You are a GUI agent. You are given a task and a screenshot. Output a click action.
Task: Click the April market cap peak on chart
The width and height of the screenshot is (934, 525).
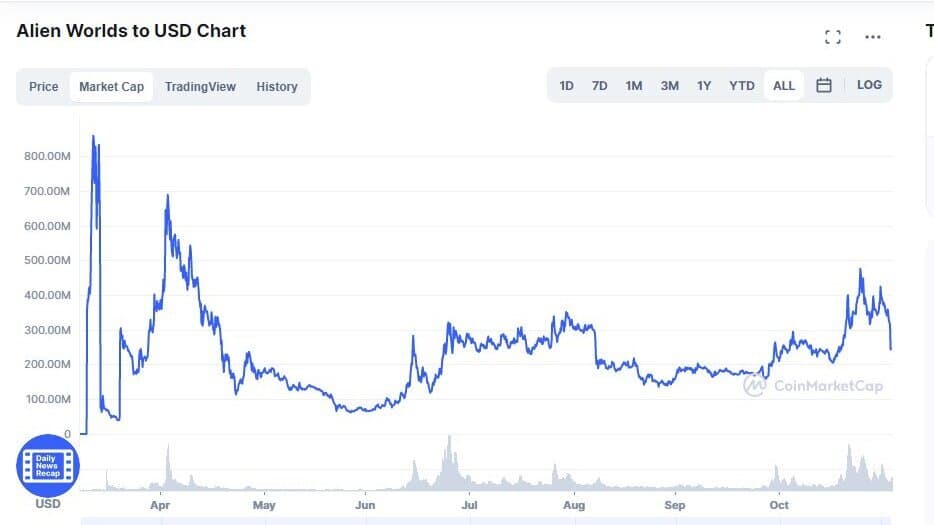tap(167, 195)
